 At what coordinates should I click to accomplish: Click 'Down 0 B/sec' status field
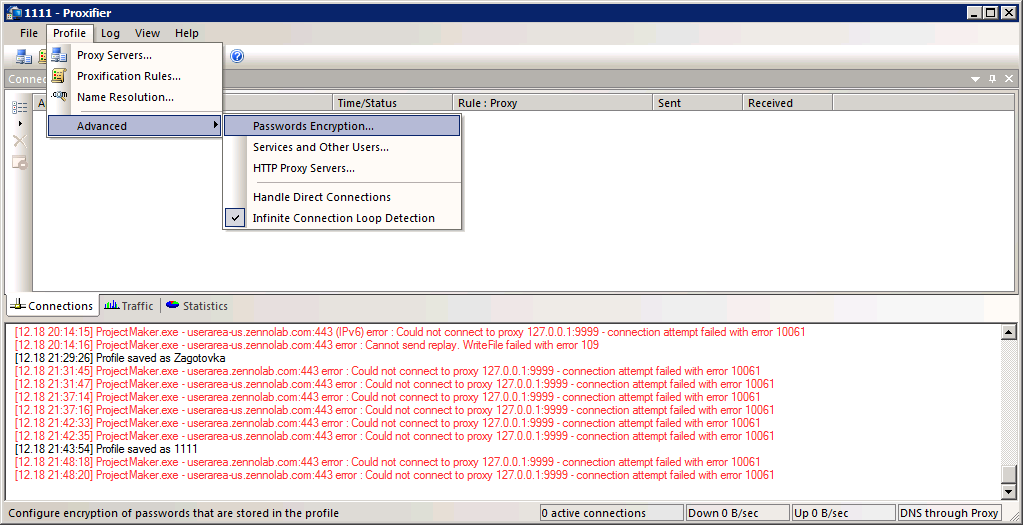pyautogui.click(x=737, y=513)
